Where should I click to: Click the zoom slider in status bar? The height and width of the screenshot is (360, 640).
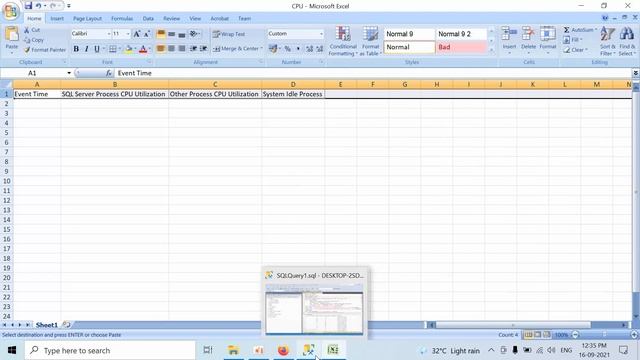coord(604,335)
